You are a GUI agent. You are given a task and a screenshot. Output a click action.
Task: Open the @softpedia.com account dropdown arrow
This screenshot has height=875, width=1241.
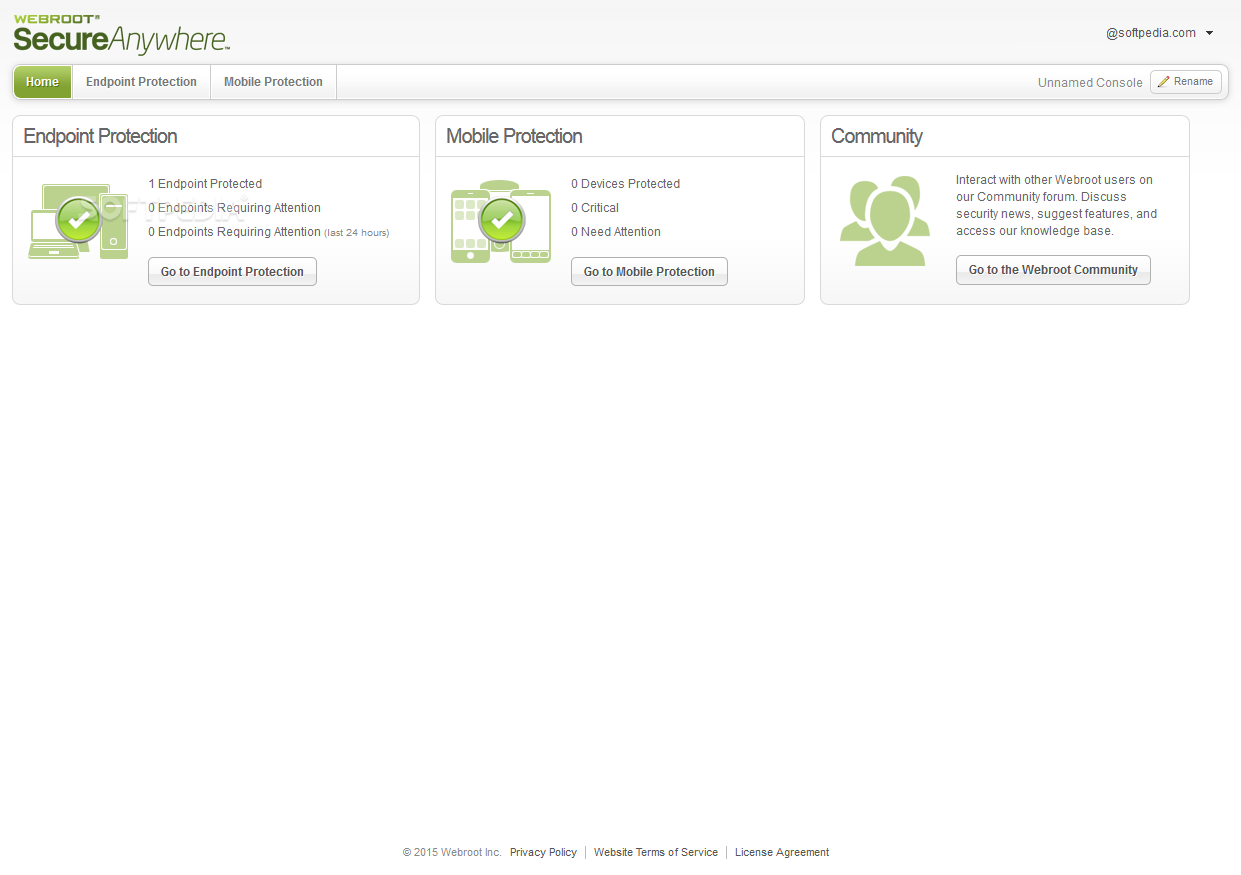click(1209, 33)
